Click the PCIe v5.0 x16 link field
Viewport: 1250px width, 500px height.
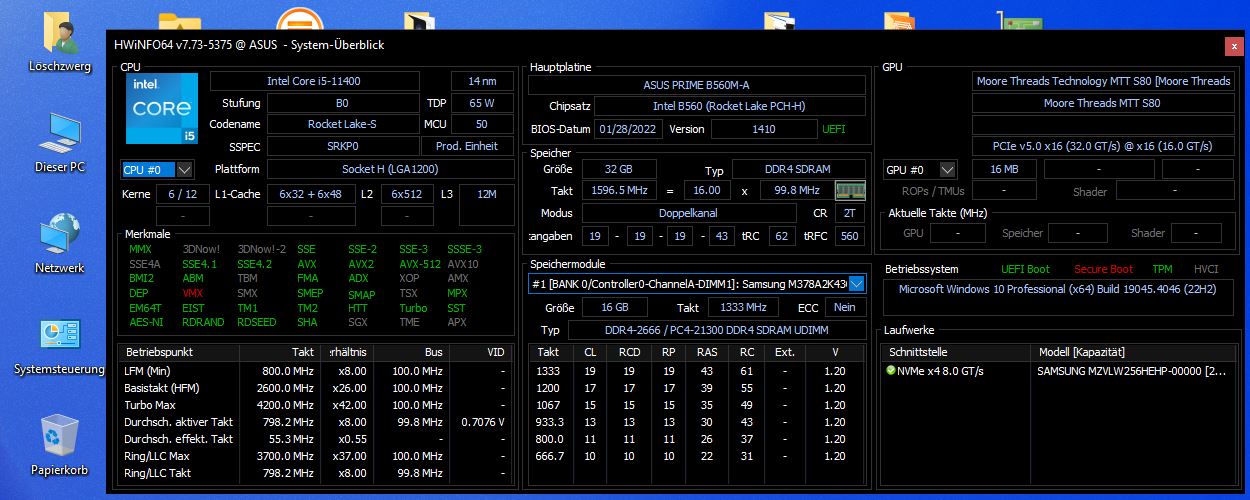click(1102, 147)
